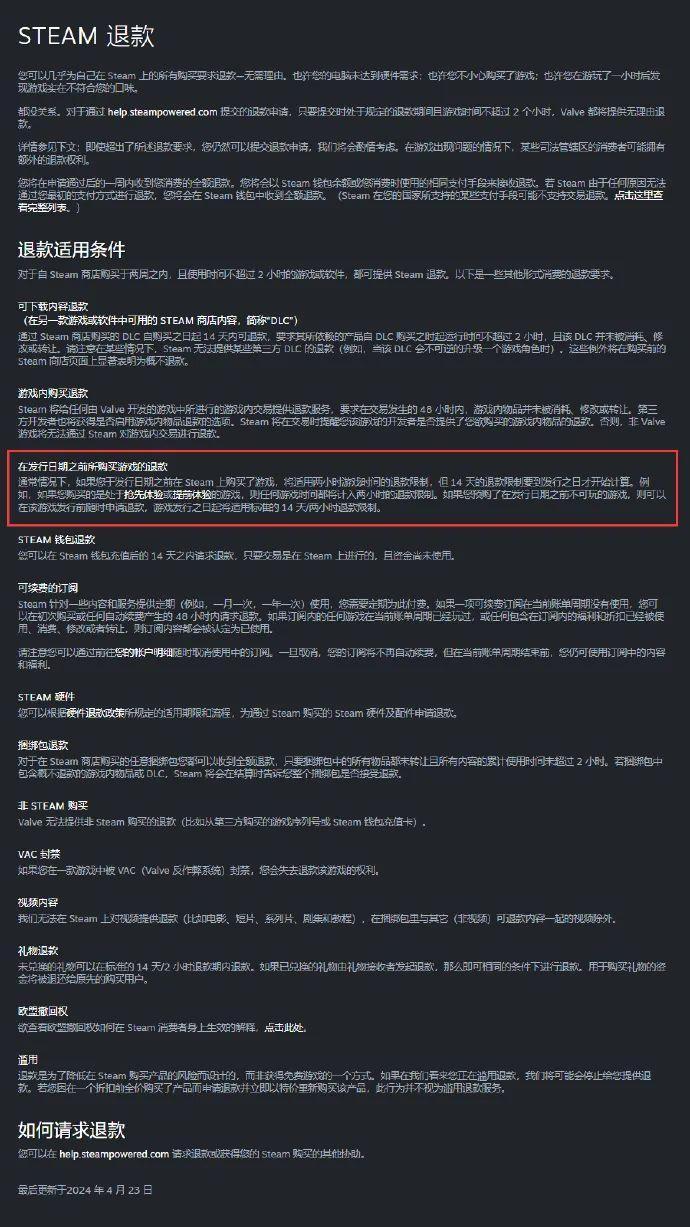Click the STEAM 钱包退款 subheading
690x1227 pixels.
pyautogui.click(x=56, y=539)
